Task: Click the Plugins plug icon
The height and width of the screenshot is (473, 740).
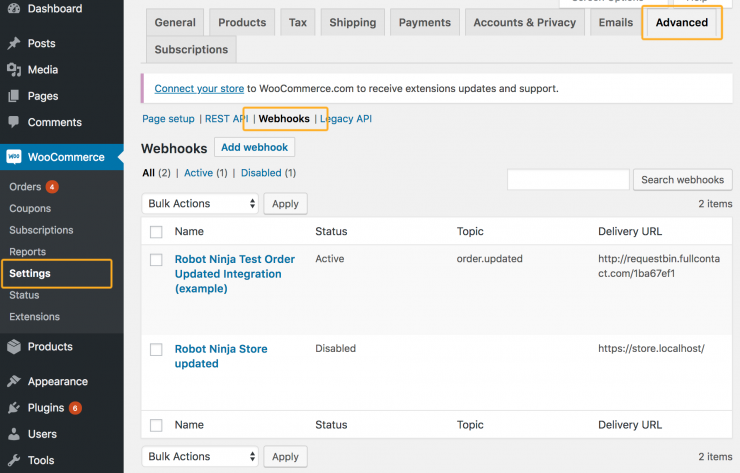Action: coord(14,407)
